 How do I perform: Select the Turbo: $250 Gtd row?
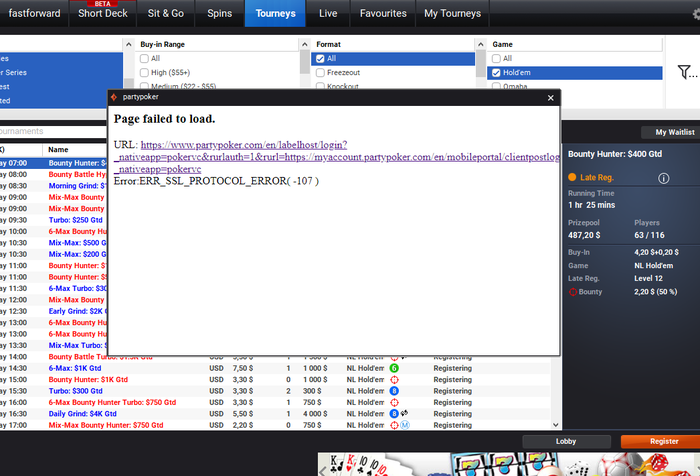click(54, 220)
